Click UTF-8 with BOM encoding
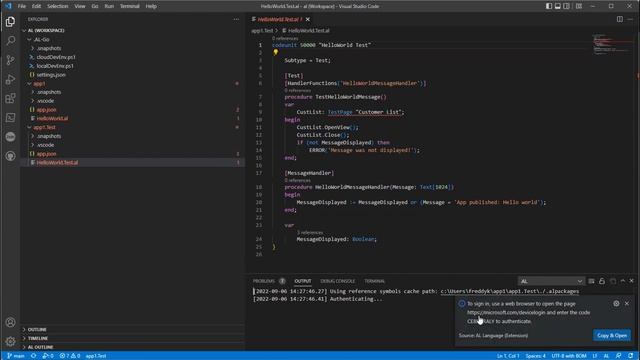The image size is (640, 360). coord(569,356)
